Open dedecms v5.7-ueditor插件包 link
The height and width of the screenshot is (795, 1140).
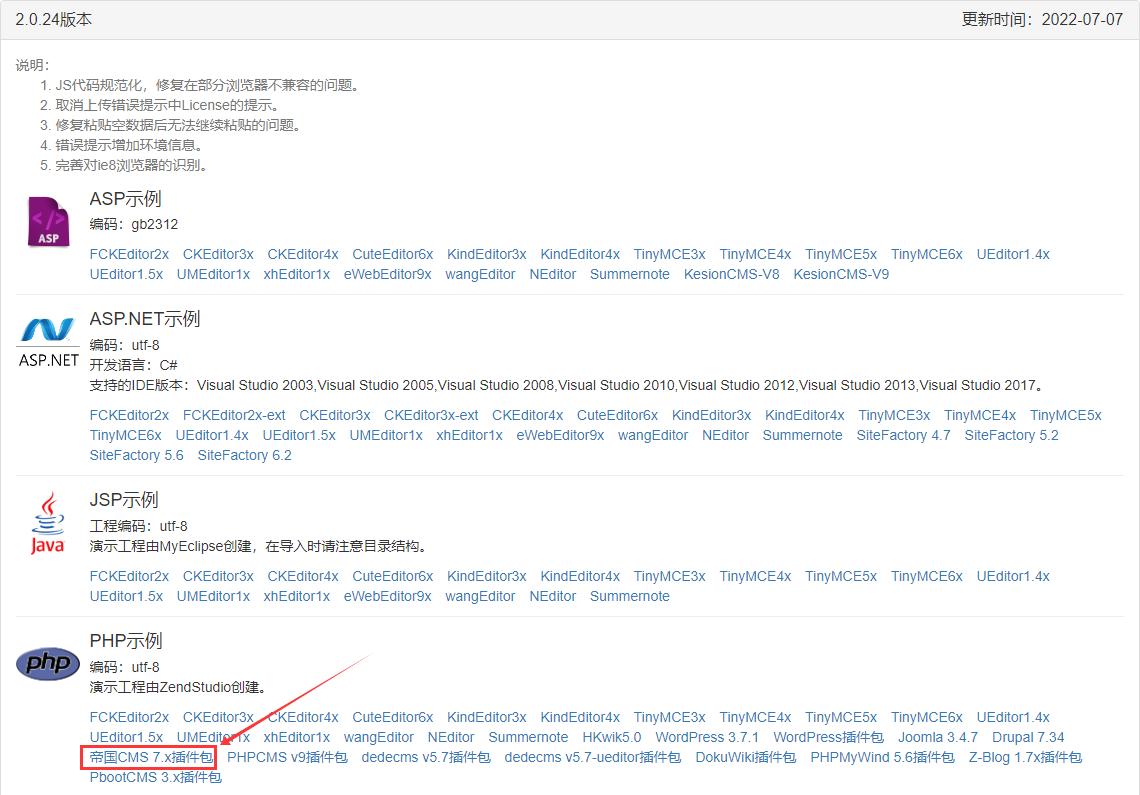click(x=593, y=757)
